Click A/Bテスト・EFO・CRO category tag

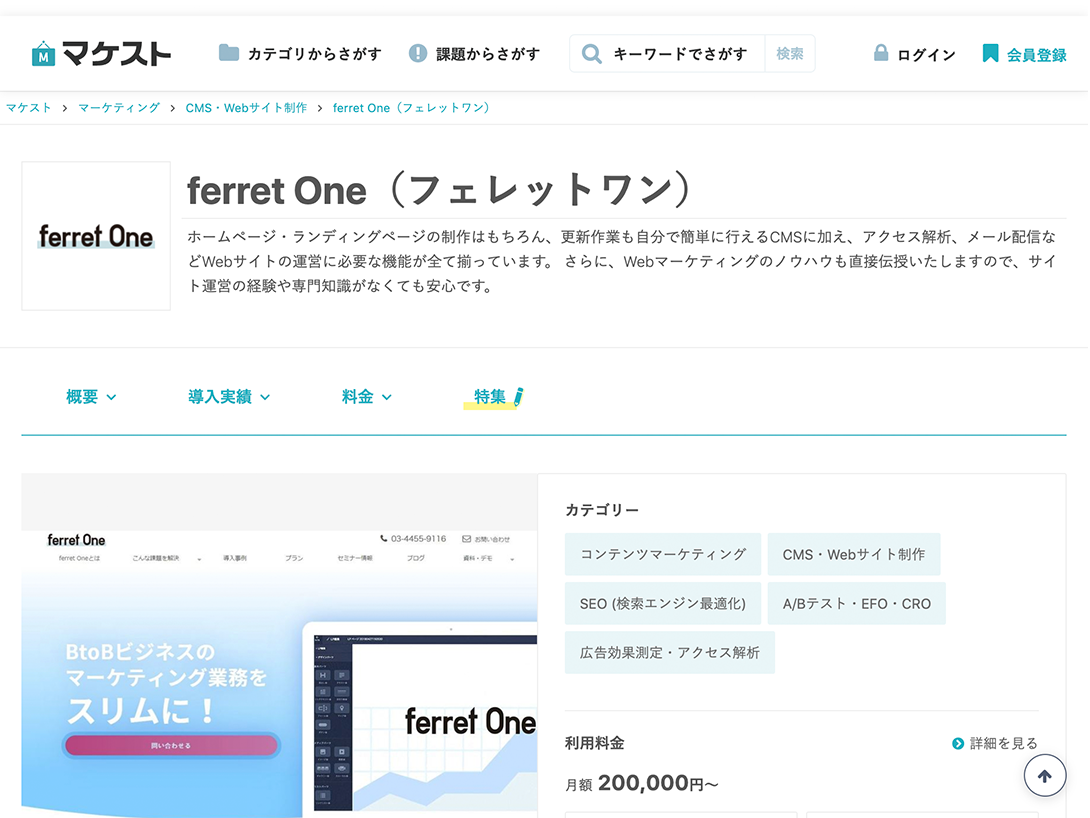point(856,603)
